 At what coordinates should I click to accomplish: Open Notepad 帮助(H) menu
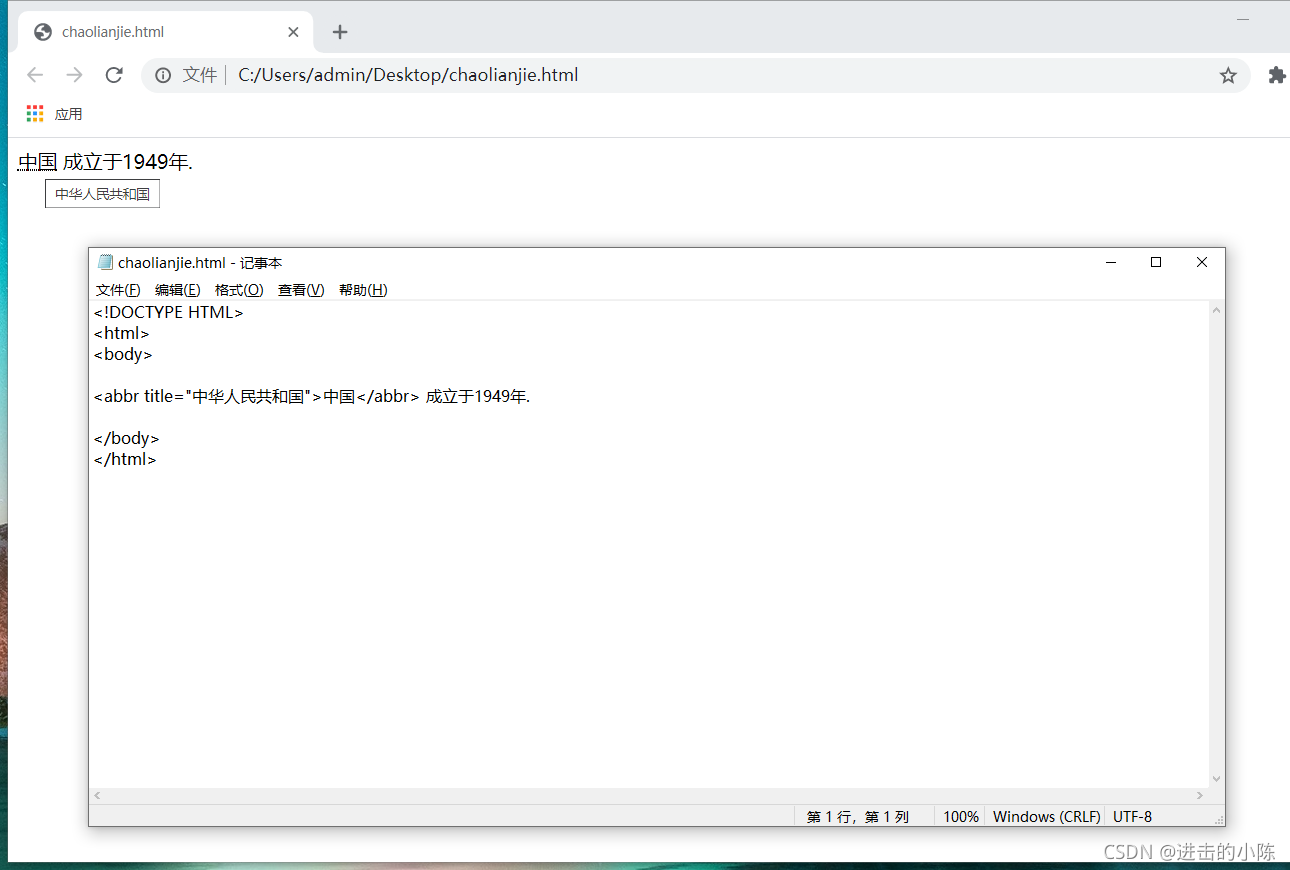(363, 290)
